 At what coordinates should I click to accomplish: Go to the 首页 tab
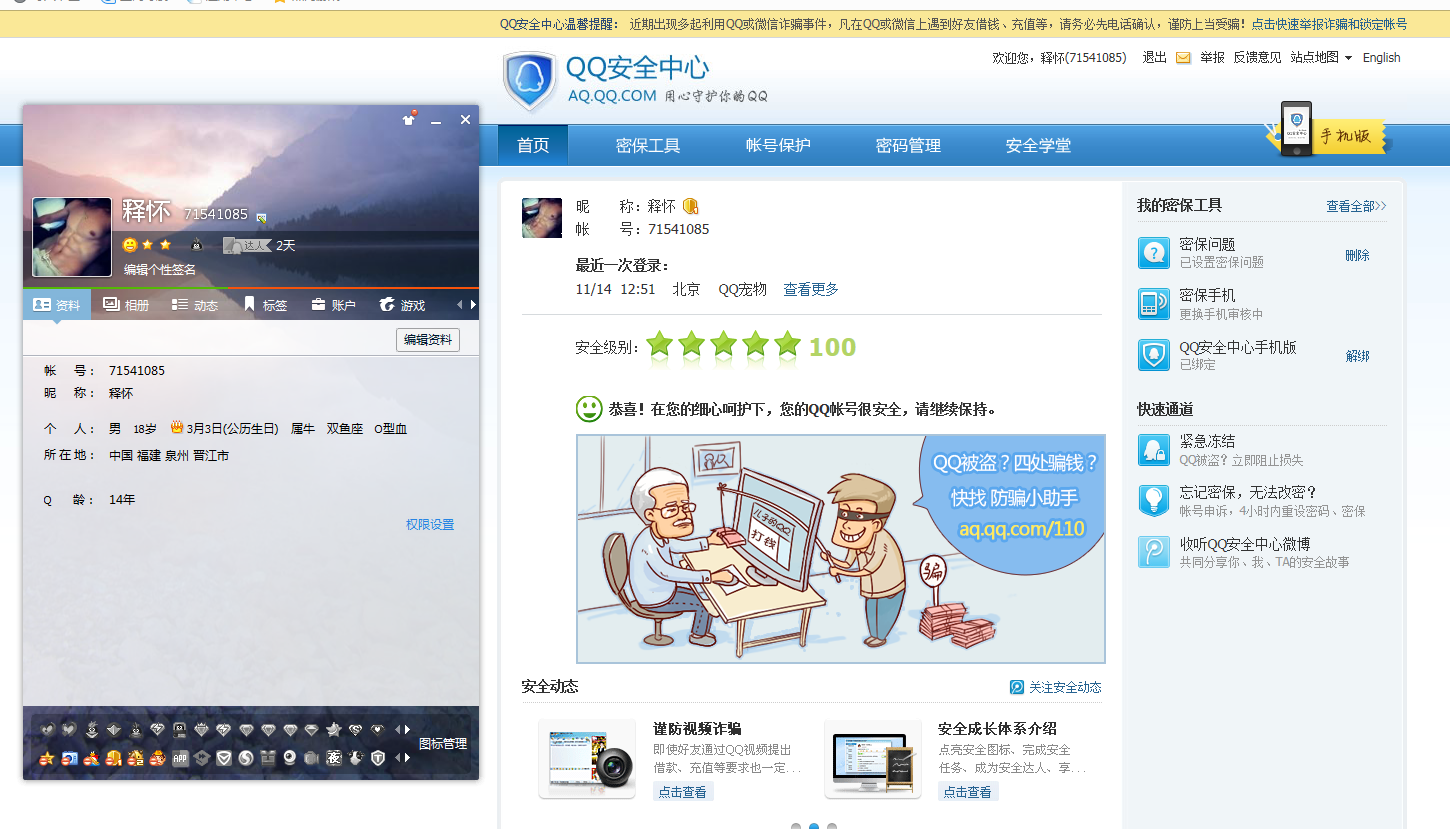pos(533,146)
